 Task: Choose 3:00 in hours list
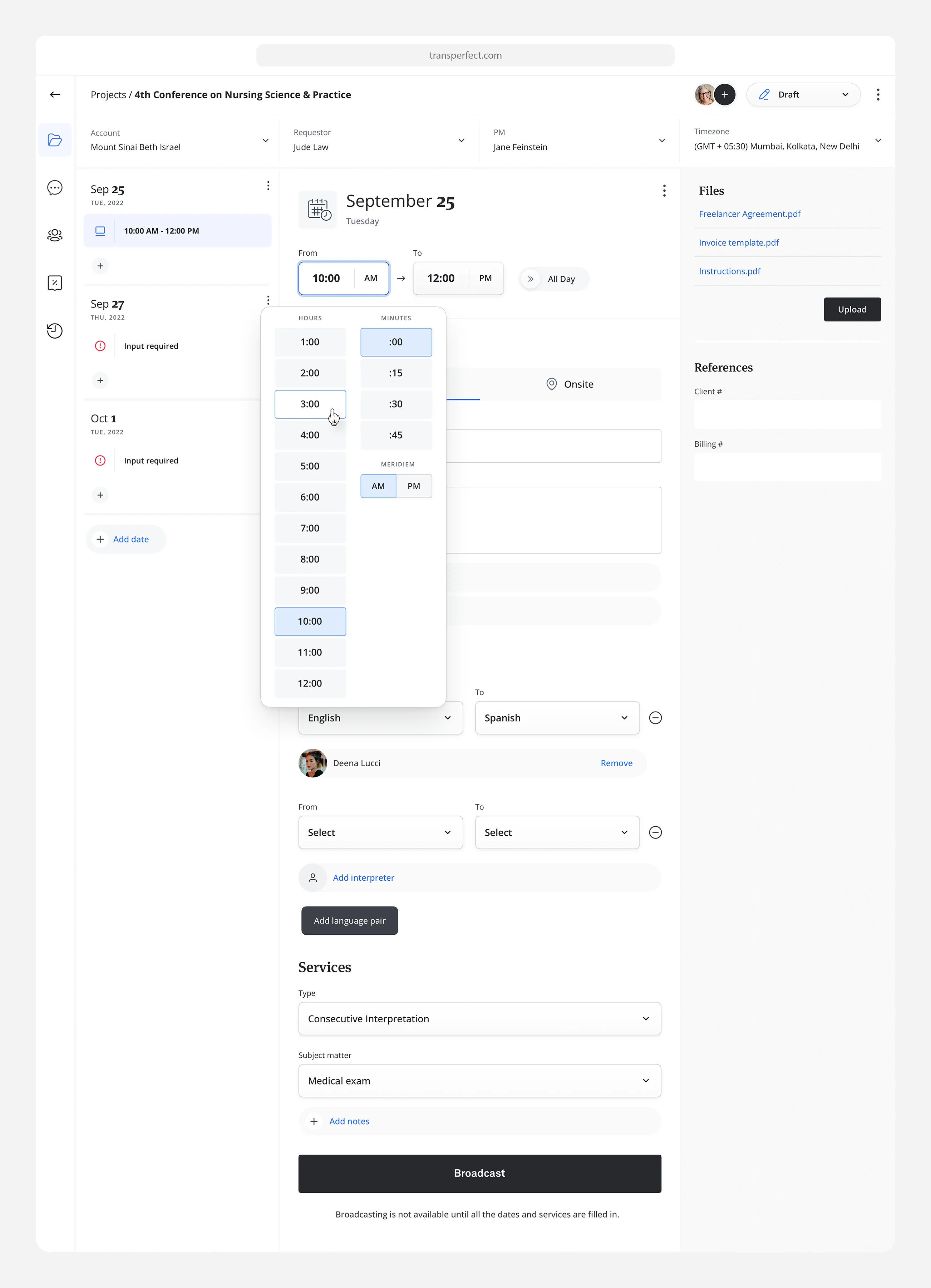(x=310, y=404)
